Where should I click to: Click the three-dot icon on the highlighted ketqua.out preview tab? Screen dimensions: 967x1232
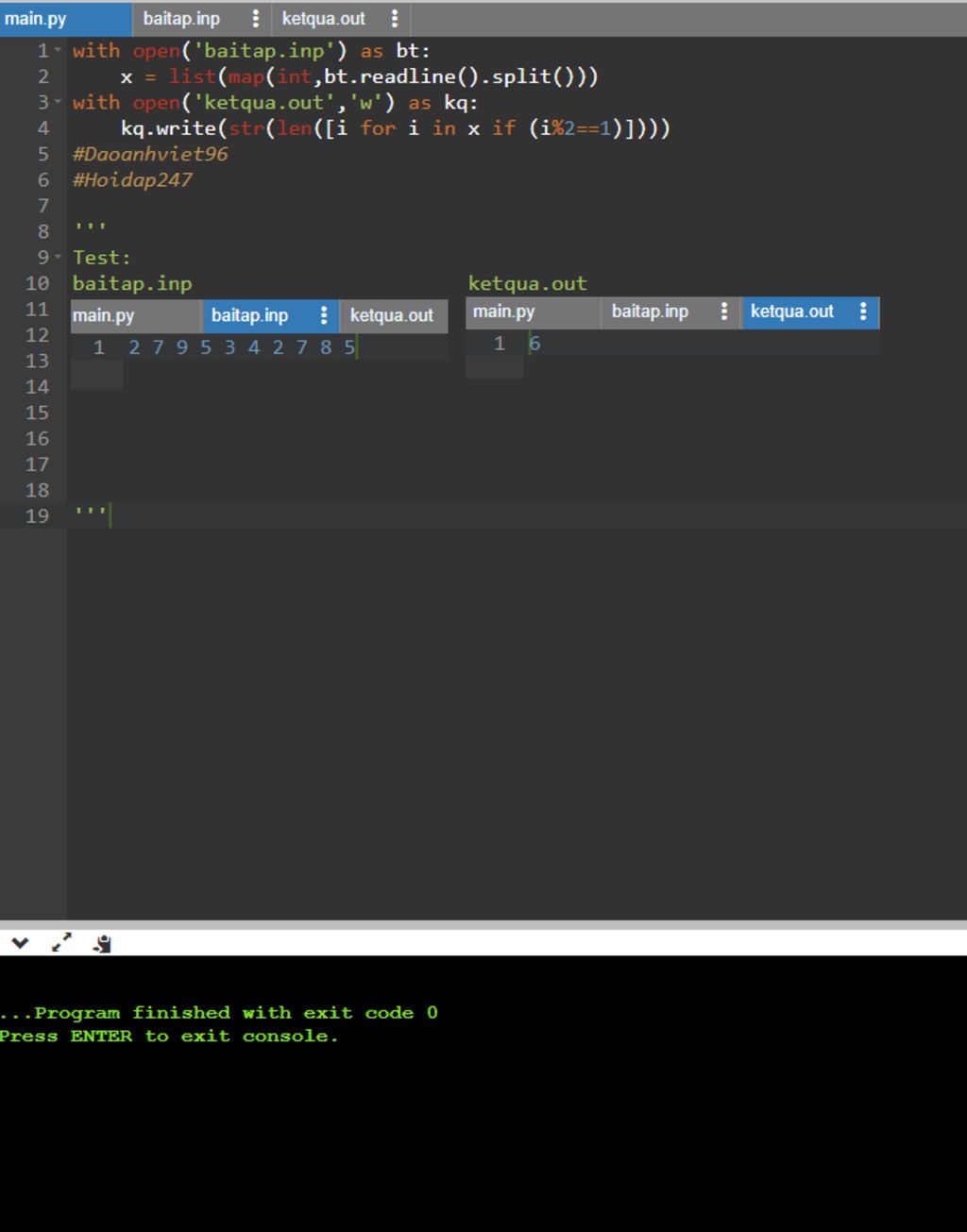(x=863, y=312)
